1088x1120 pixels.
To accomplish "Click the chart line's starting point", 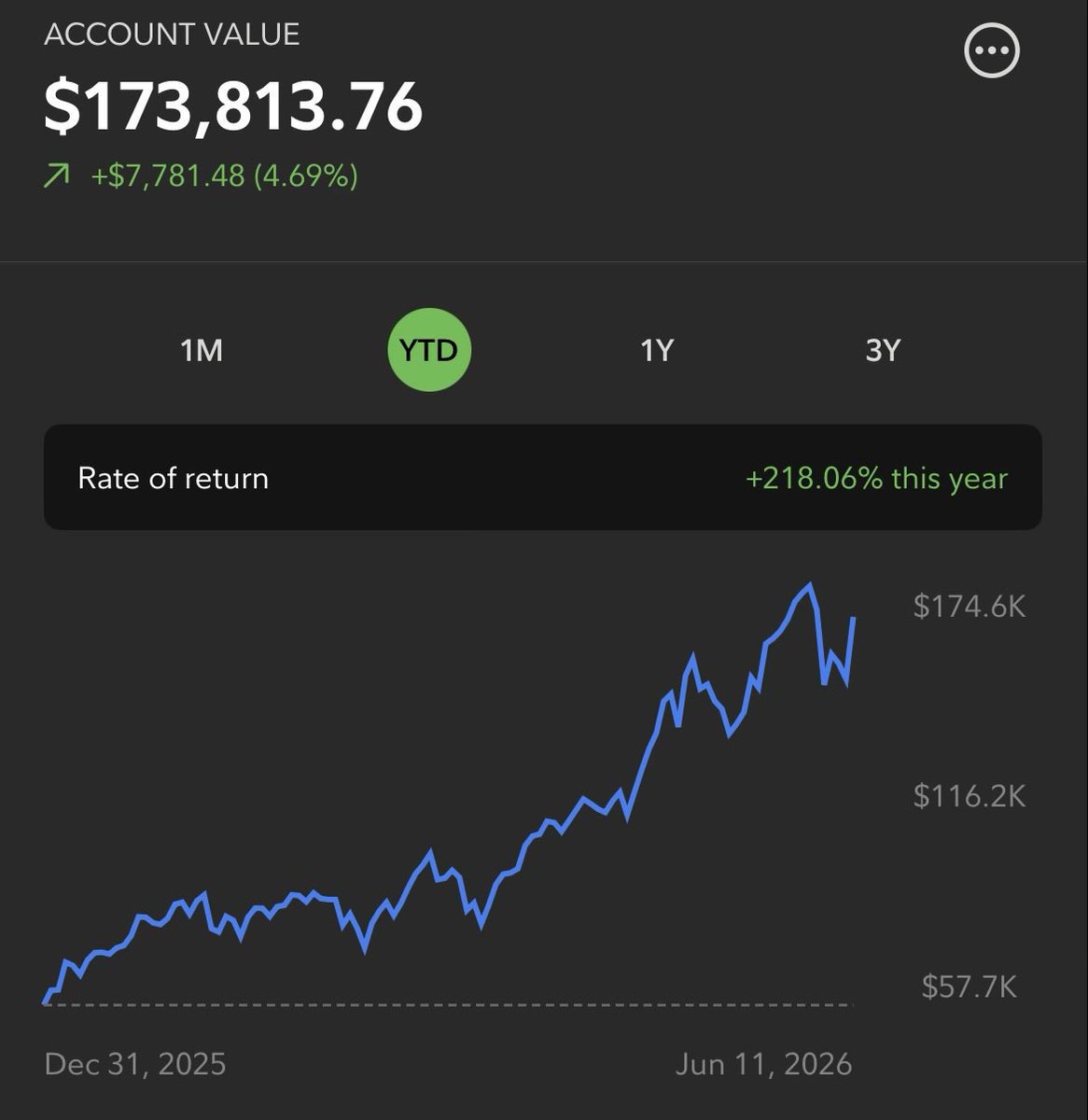I will pos(45,1003).
